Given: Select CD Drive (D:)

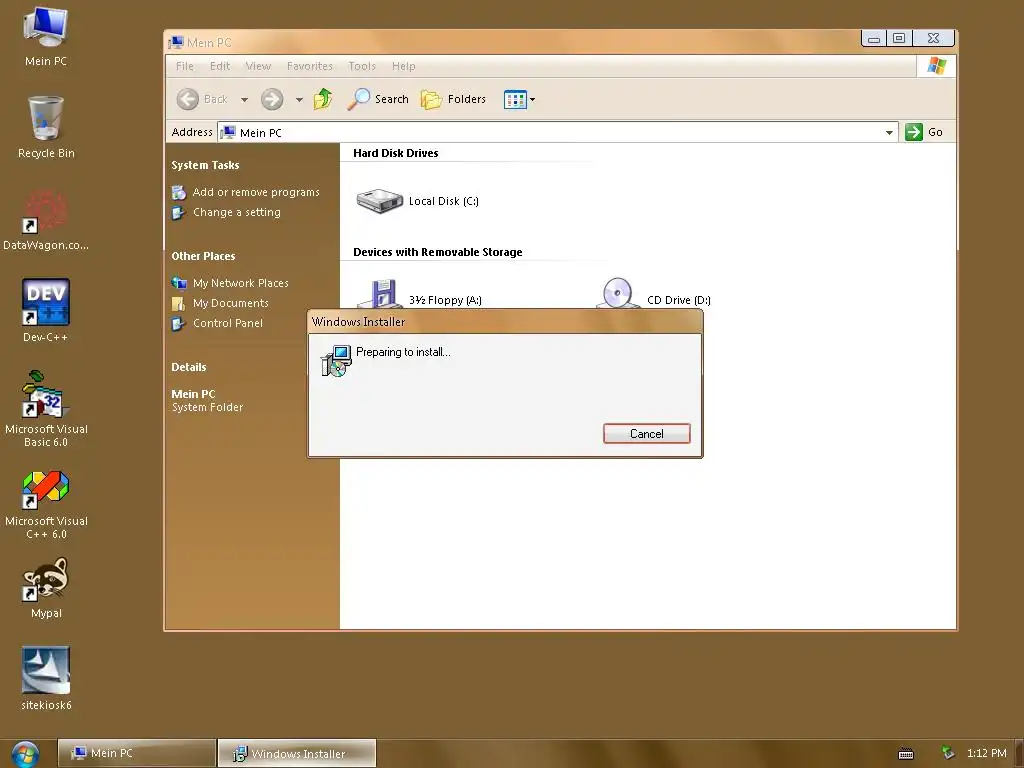Looking at the screenshot, I should pyautogui.click(x=654, y=297).
